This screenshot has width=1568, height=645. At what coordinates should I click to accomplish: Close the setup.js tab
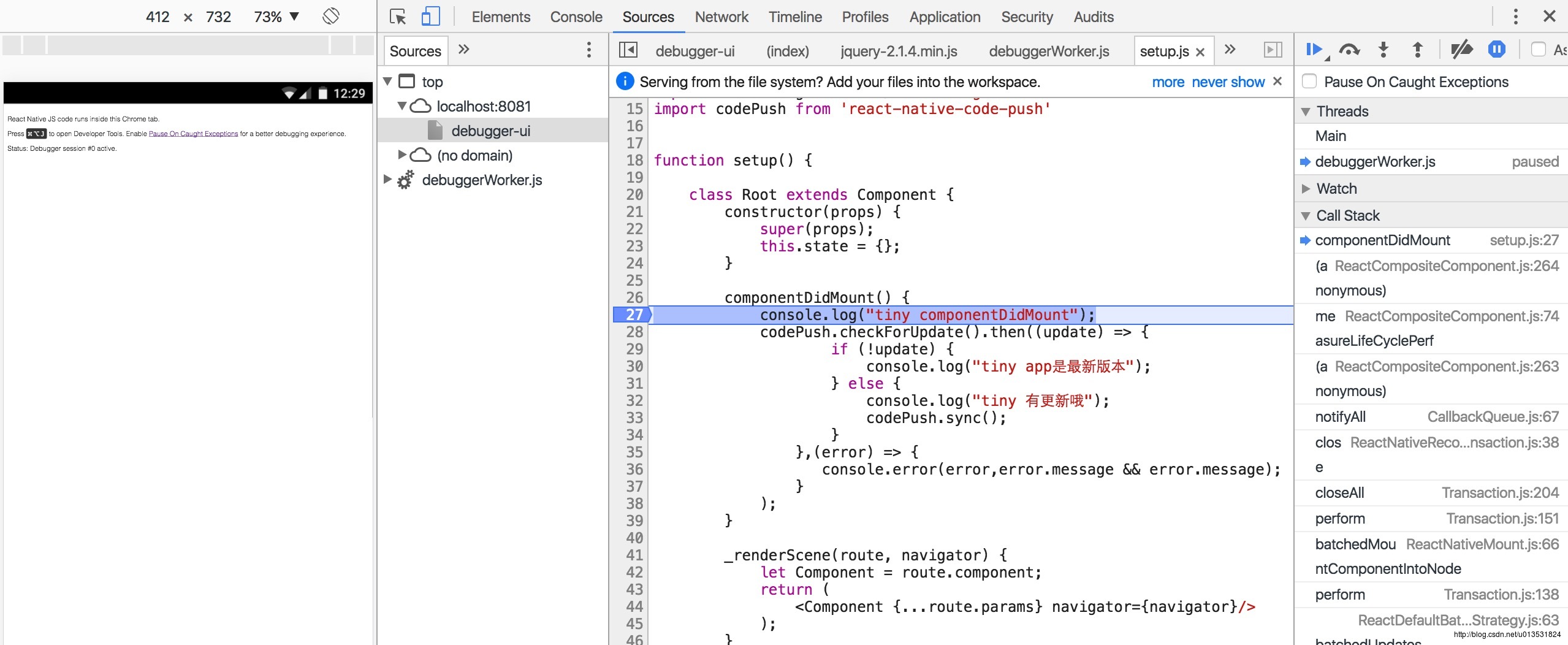click(1200, 52)
